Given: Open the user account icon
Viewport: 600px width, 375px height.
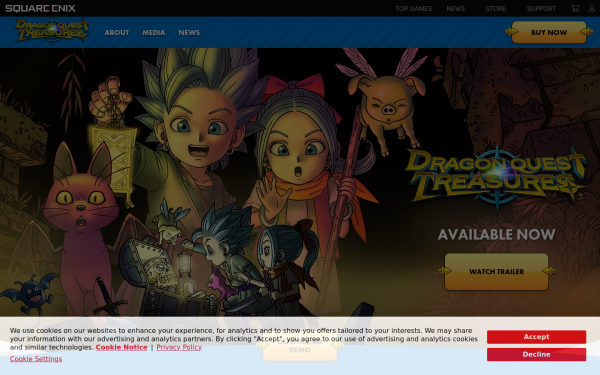Looking at the screenshot, I should point(592,8).
